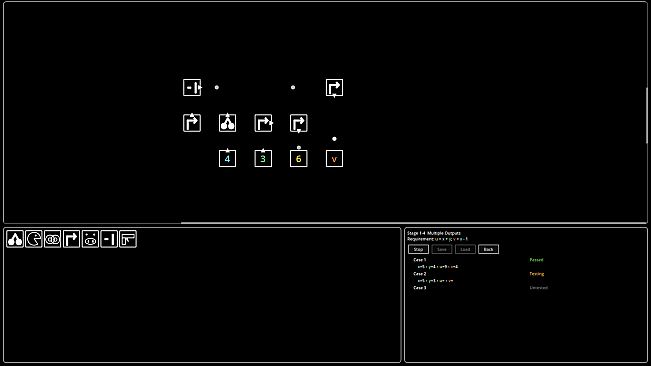Click the horizontal scrollbar below the canvas
The image size is (651, 366).
(x=414, y=223)
